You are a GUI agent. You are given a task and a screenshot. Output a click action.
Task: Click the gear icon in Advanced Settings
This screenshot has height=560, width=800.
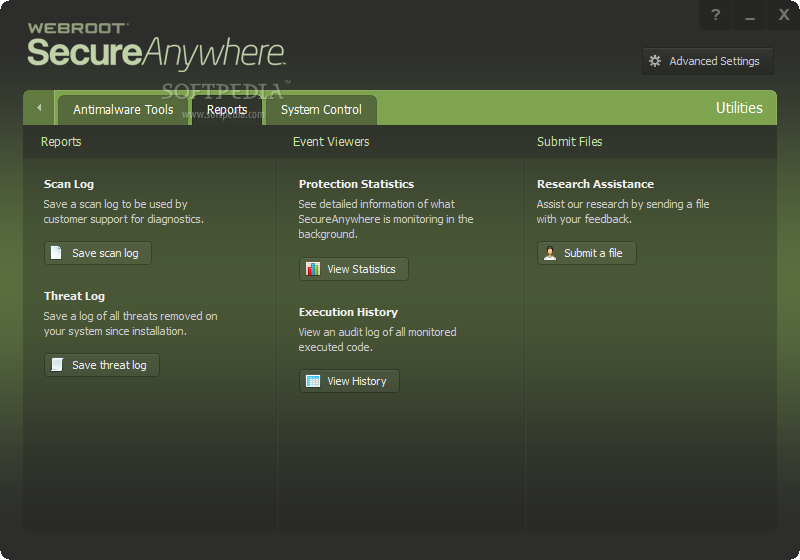point(655,61)
